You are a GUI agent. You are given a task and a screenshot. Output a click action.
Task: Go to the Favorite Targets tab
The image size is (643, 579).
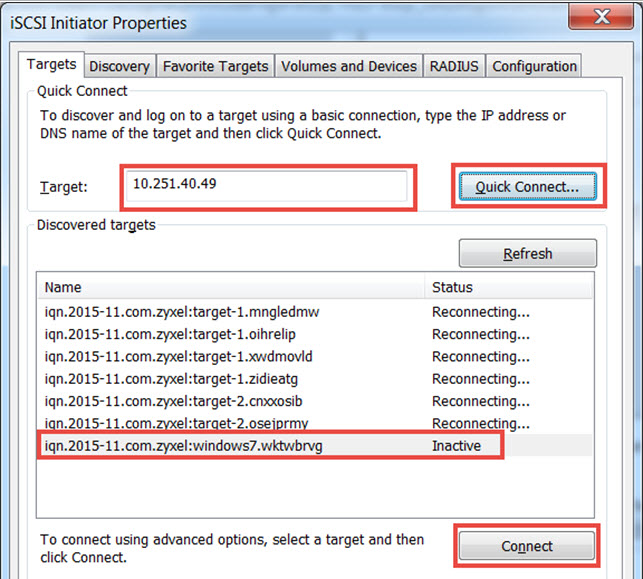click(215, 67)
